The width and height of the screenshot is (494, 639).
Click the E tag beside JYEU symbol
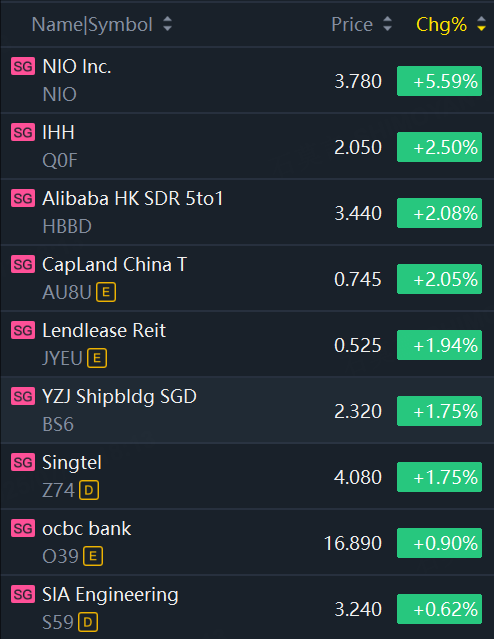tap(97, 358)
